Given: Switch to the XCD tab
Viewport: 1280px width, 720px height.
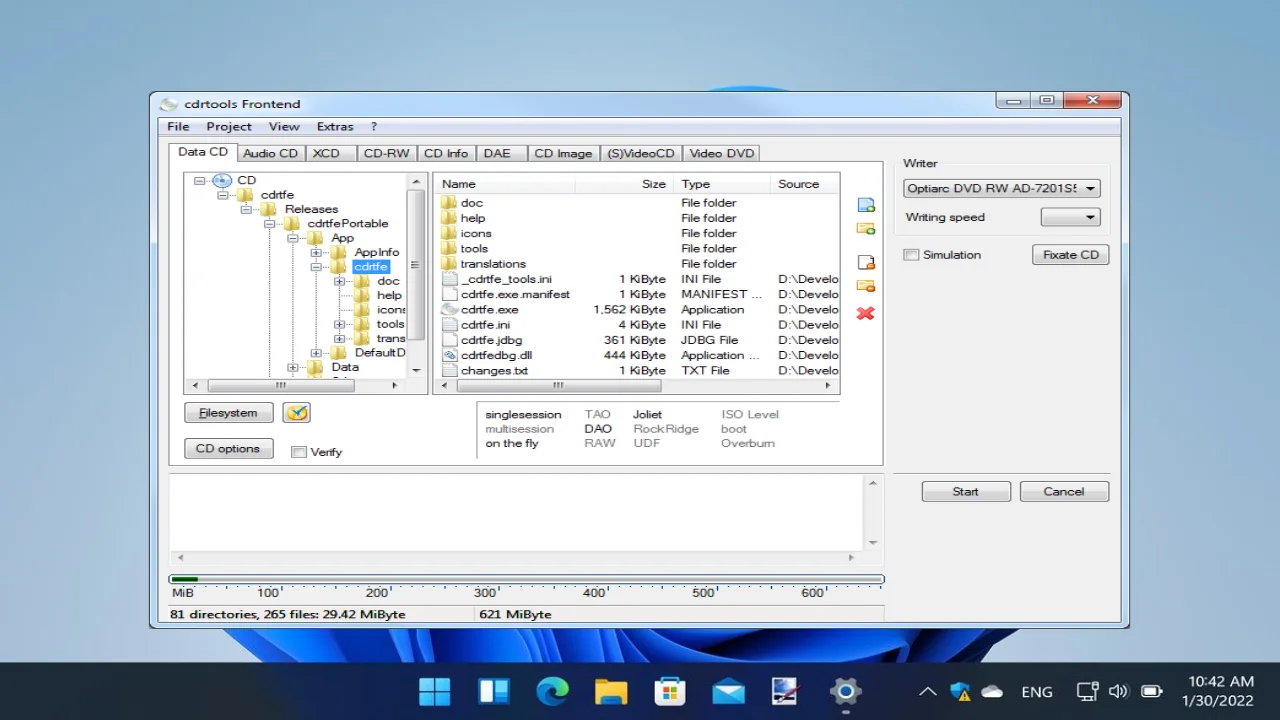Looking at the screenshot, I should point(329,153).
